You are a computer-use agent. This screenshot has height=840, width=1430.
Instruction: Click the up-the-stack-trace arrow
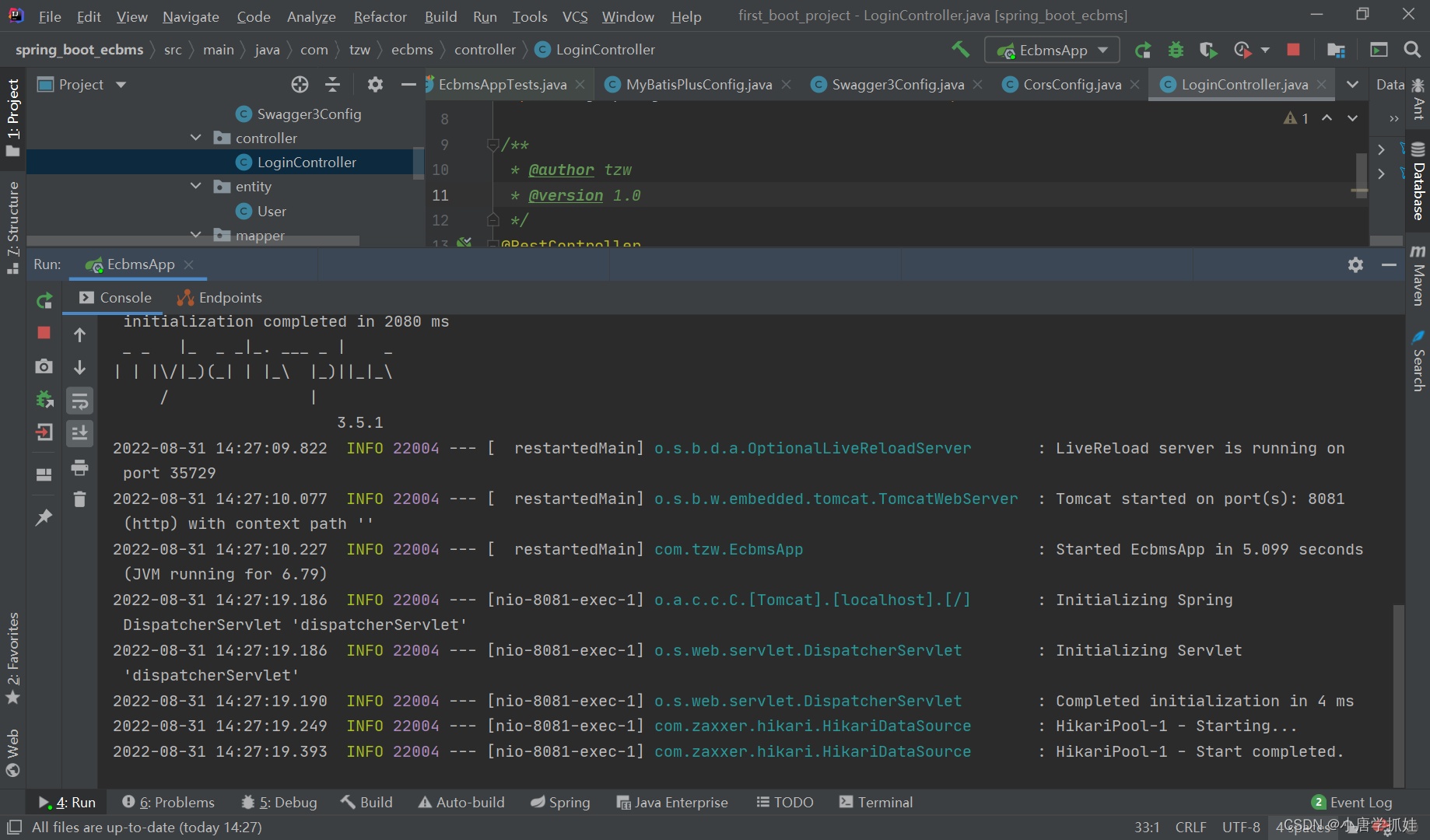coord(79,334)
